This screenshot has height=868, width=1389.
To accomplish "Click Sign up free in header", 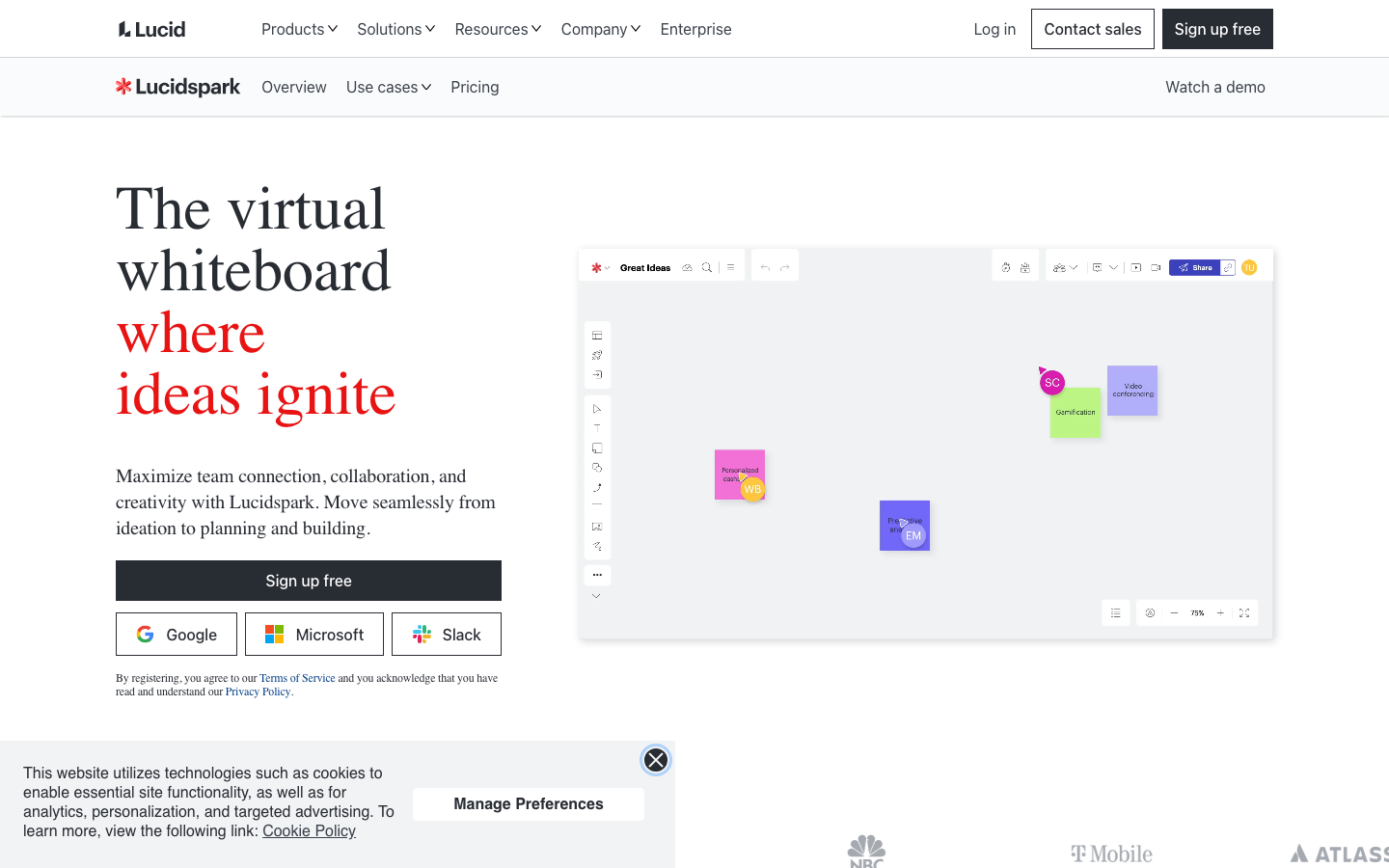I will click(x=1217, y=29).
